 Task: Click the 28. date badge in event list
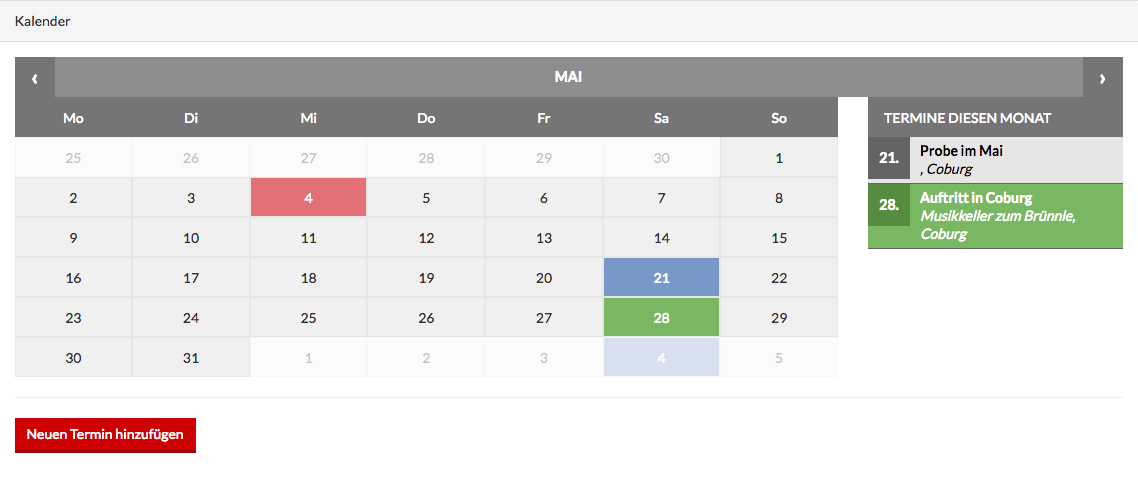(x=888, y=205)
